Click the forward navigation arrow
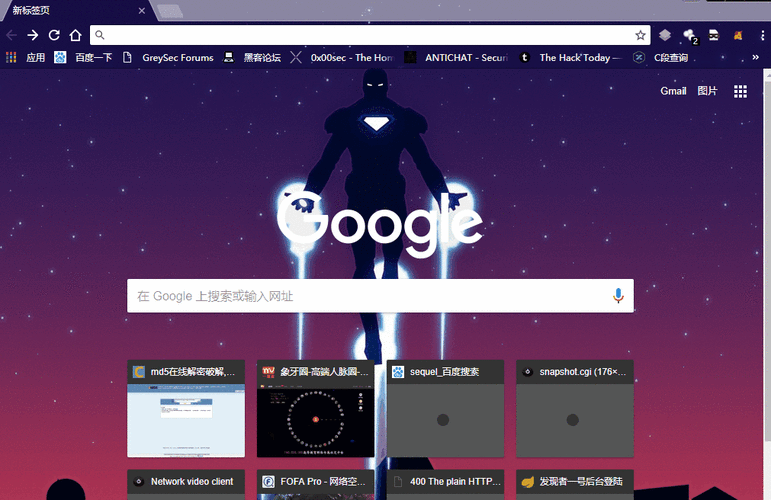Viewport: 771px width, 500px height. 32,35
